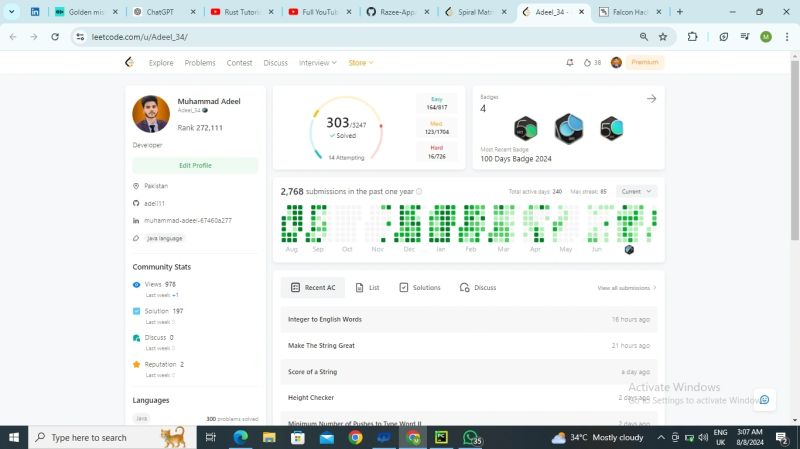The width and height of the screenshot is (800, 449).
Task: Expand the Interview dropdown
Action: (317, 63)
